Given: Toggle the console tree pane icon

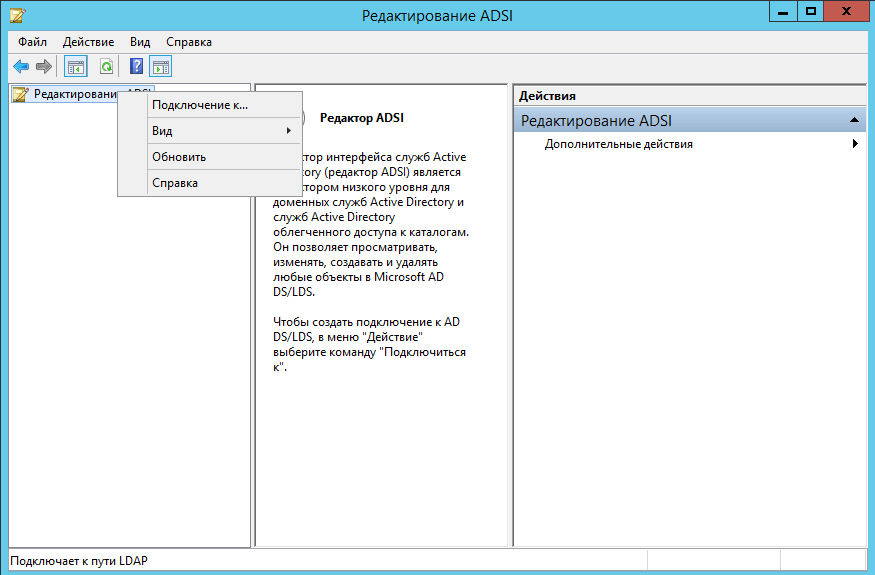Looking at the screenshot, I should 76,67.
